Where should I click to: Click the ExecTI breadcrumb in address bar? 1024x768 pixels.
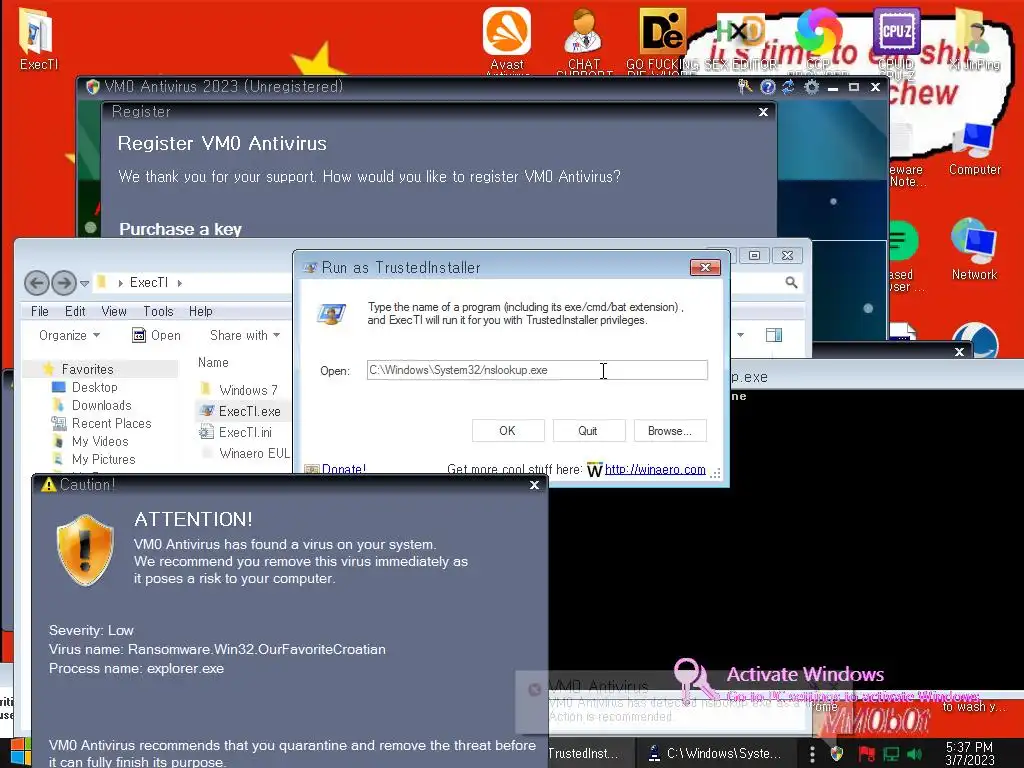[x=149, y=283]
